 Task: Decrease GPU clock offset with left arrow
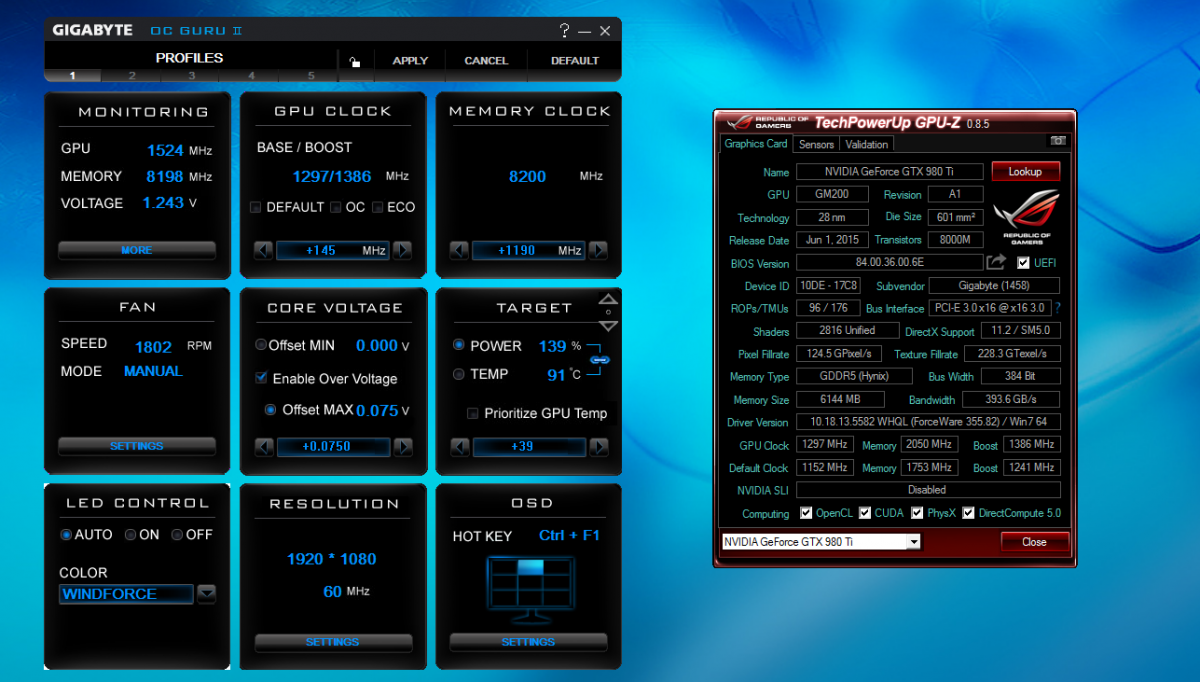click(x=264, y=250)
